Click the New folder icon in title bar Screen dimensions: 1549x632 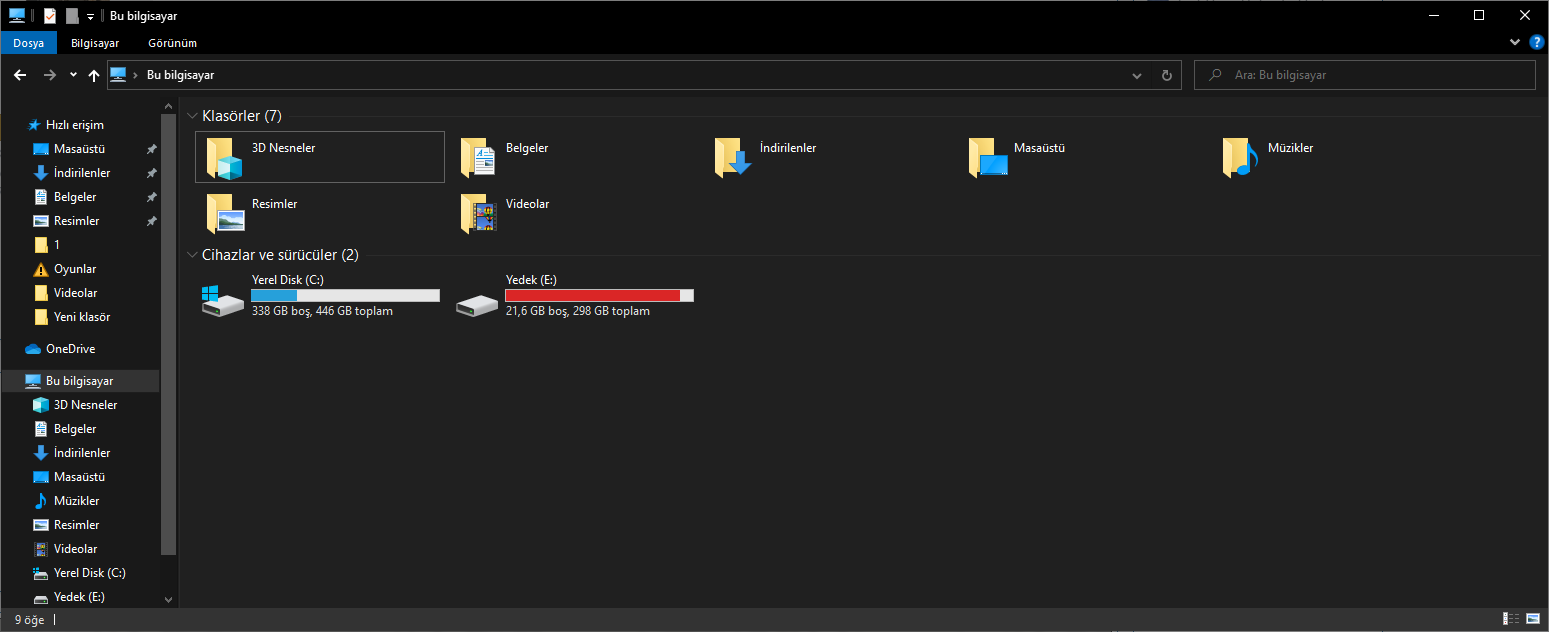pos(72,16)
